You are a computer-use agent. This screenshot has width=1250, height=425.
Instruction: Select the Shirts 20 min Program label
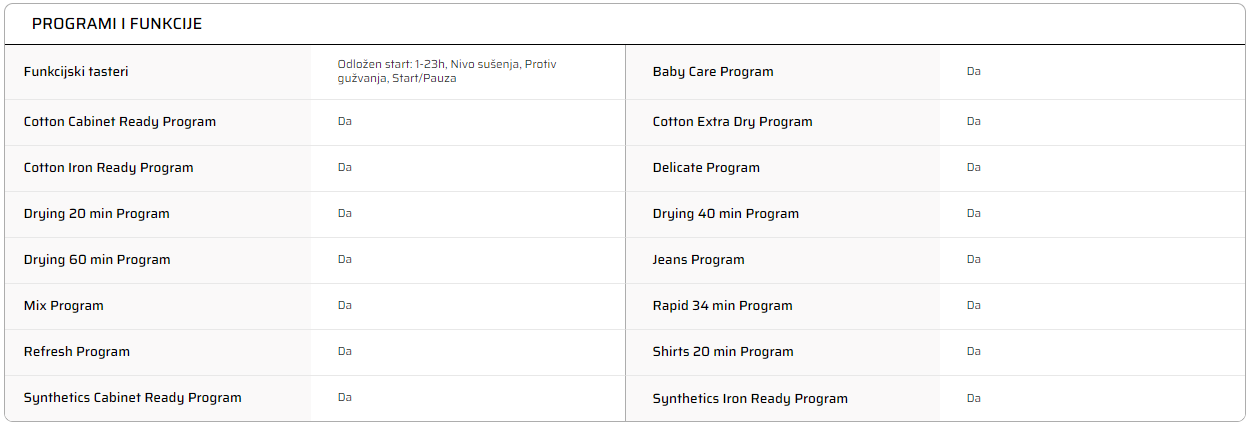(x=723, y=352)
